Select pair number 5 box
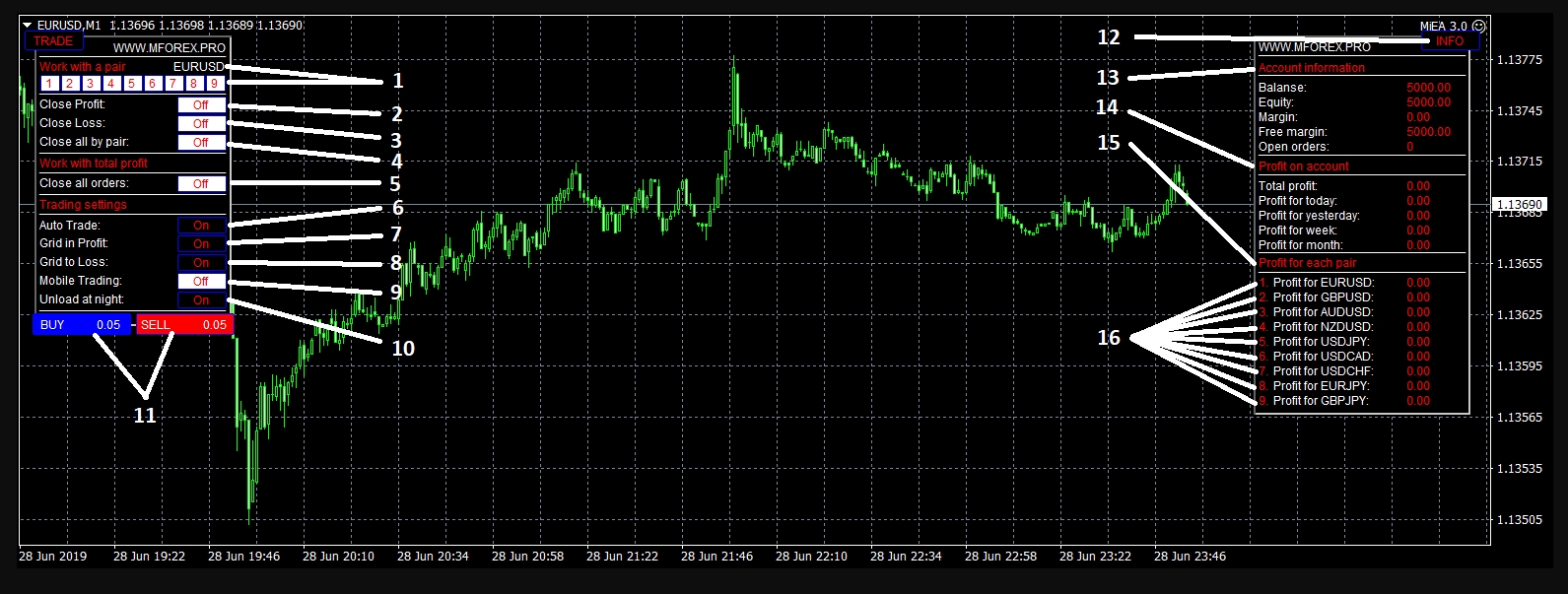 point(131,84)
